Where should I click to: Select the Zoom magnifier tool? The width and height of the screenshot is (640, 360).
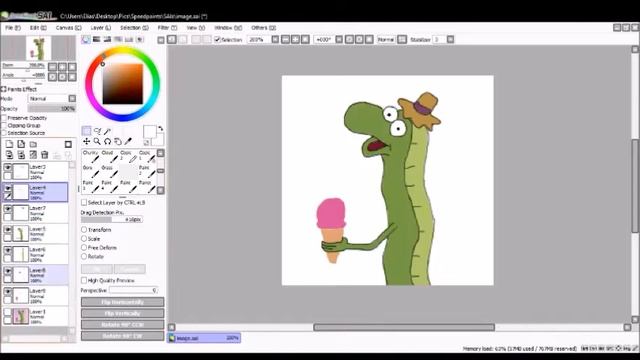pos(97,141)
